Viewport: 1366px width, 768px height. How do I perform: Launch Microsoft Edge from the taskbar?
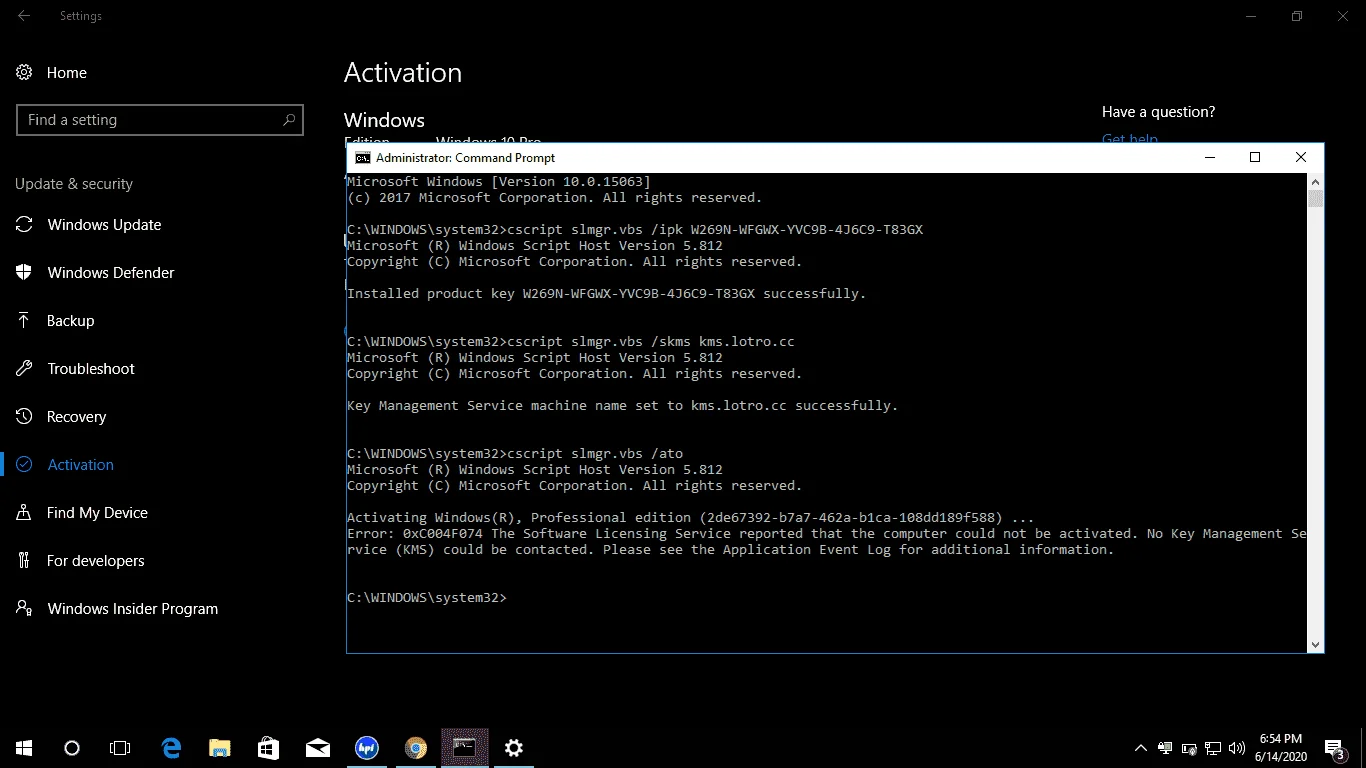171,748
